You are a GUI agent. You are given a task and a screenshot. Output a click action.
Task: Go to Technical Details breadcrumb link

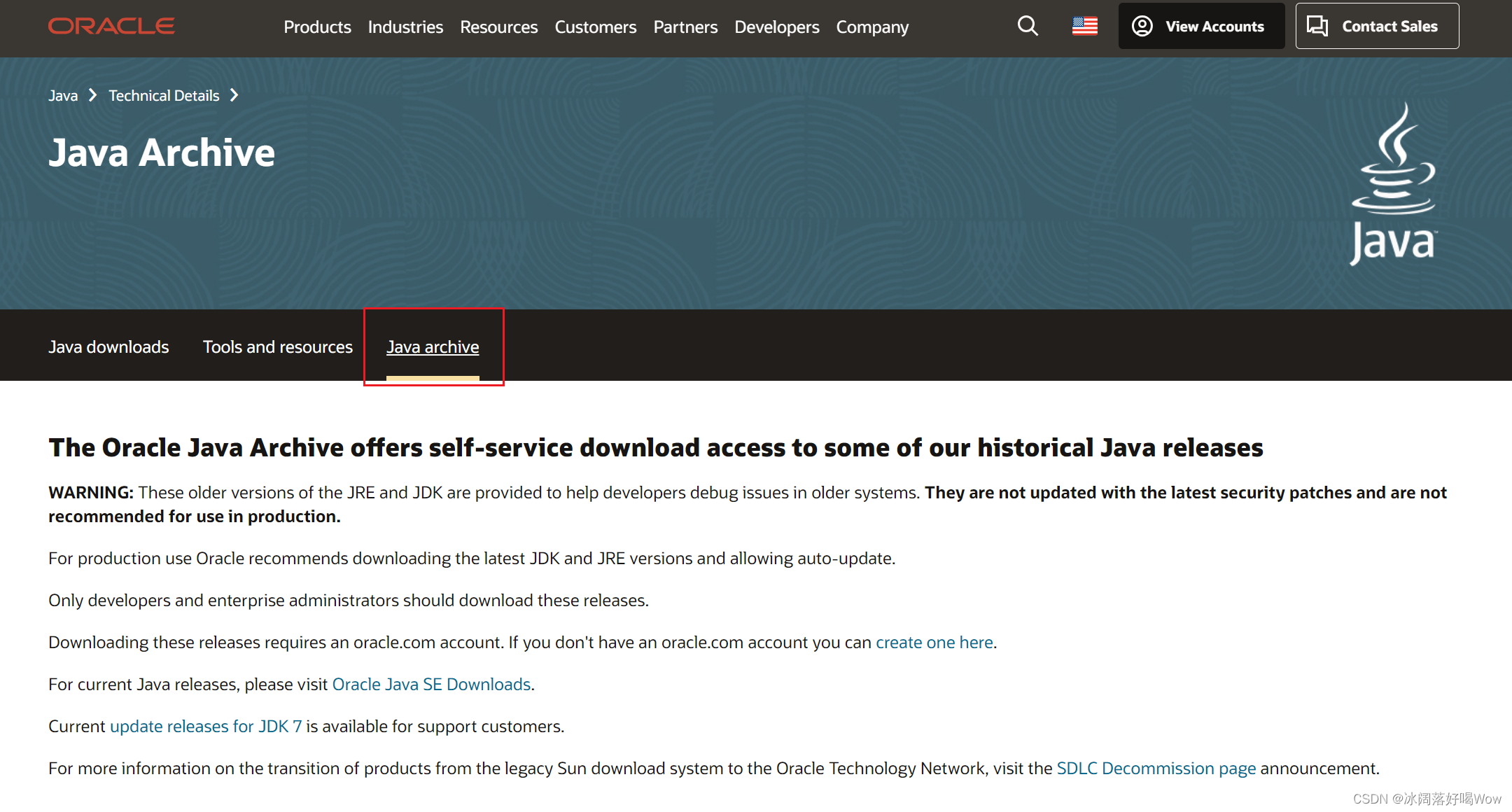(164, 96)
